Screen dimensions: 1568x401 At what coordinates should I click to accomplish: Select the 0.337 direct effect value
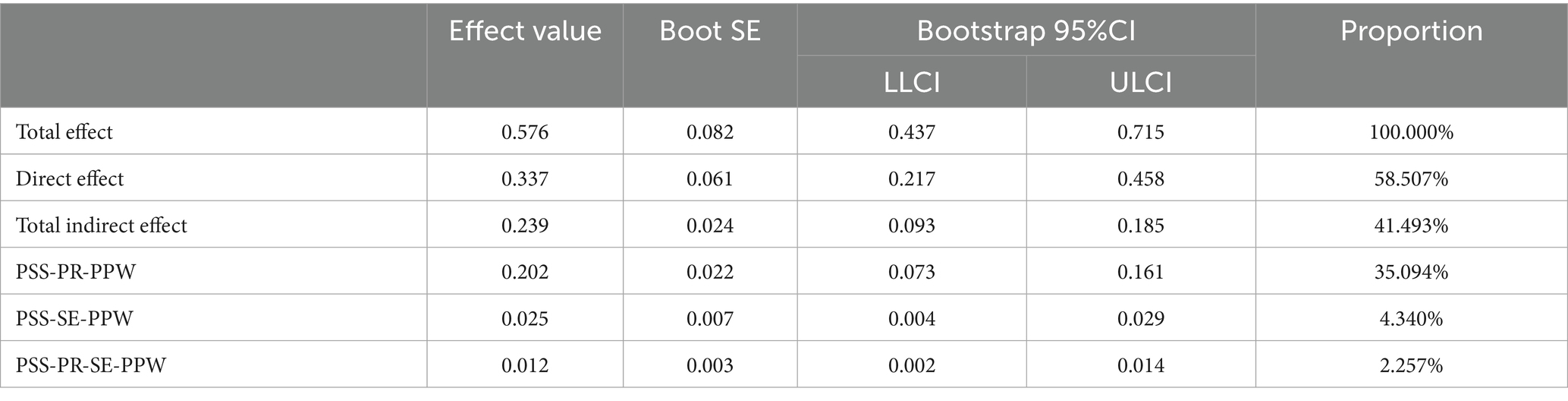tap(525, 178)
